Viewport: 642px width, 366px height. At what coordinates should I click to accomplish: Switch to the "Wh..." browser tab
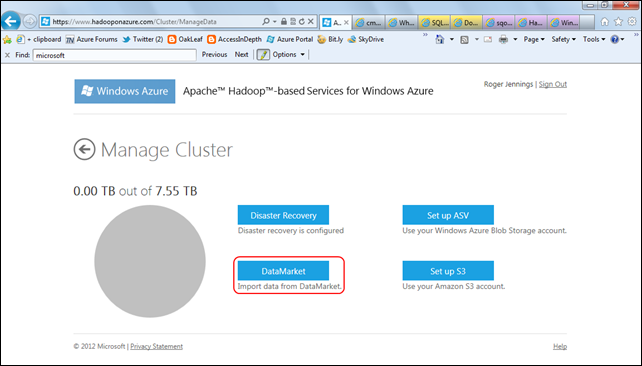(401, 23)
